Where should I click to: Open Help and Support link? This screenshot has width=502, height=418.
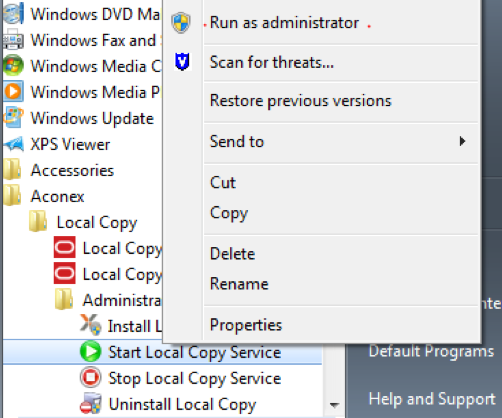point(432,399)
